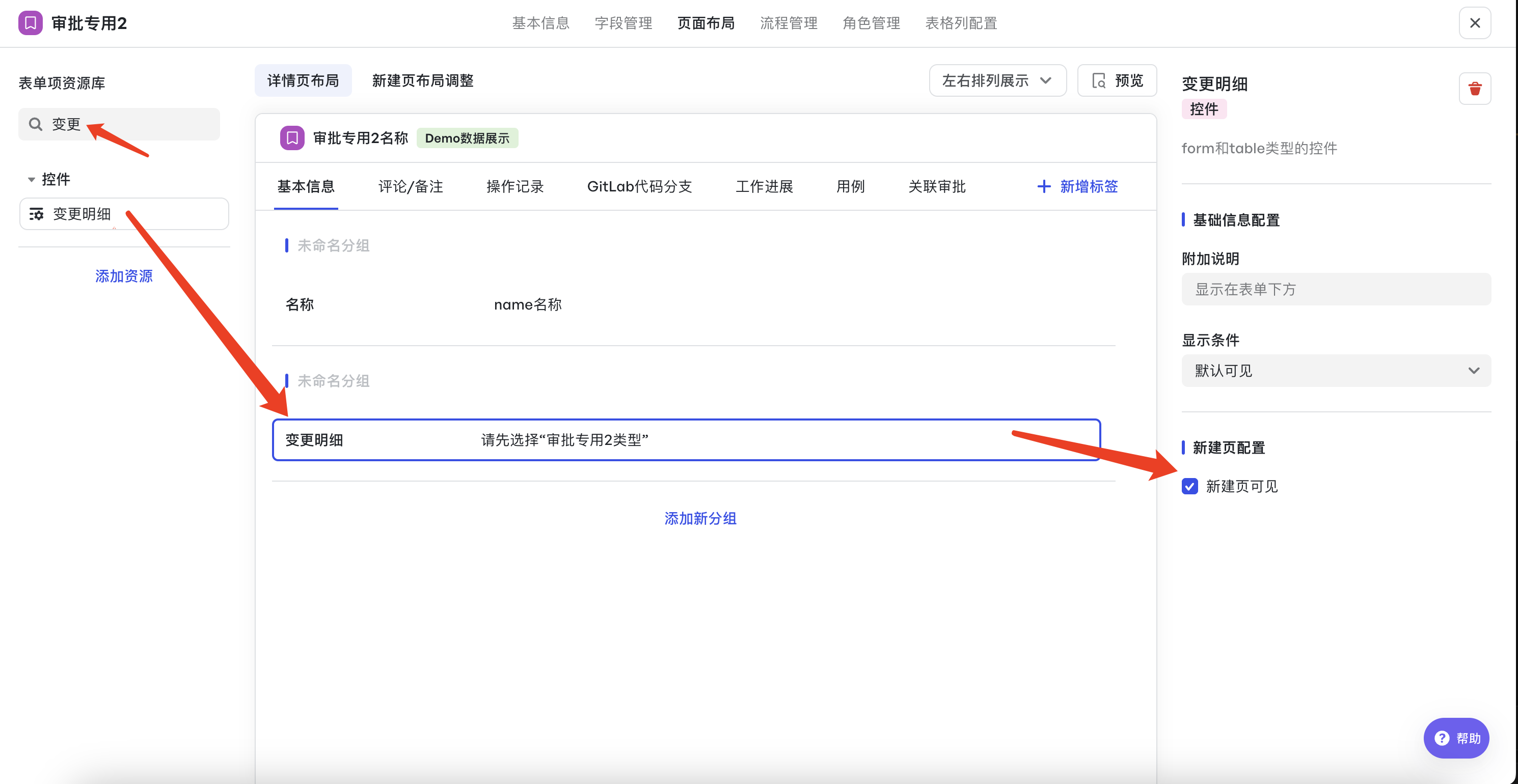The image size is (1518, 784).
Task: Click the plus icon beside 新增标签
Action: [1044, 187]
